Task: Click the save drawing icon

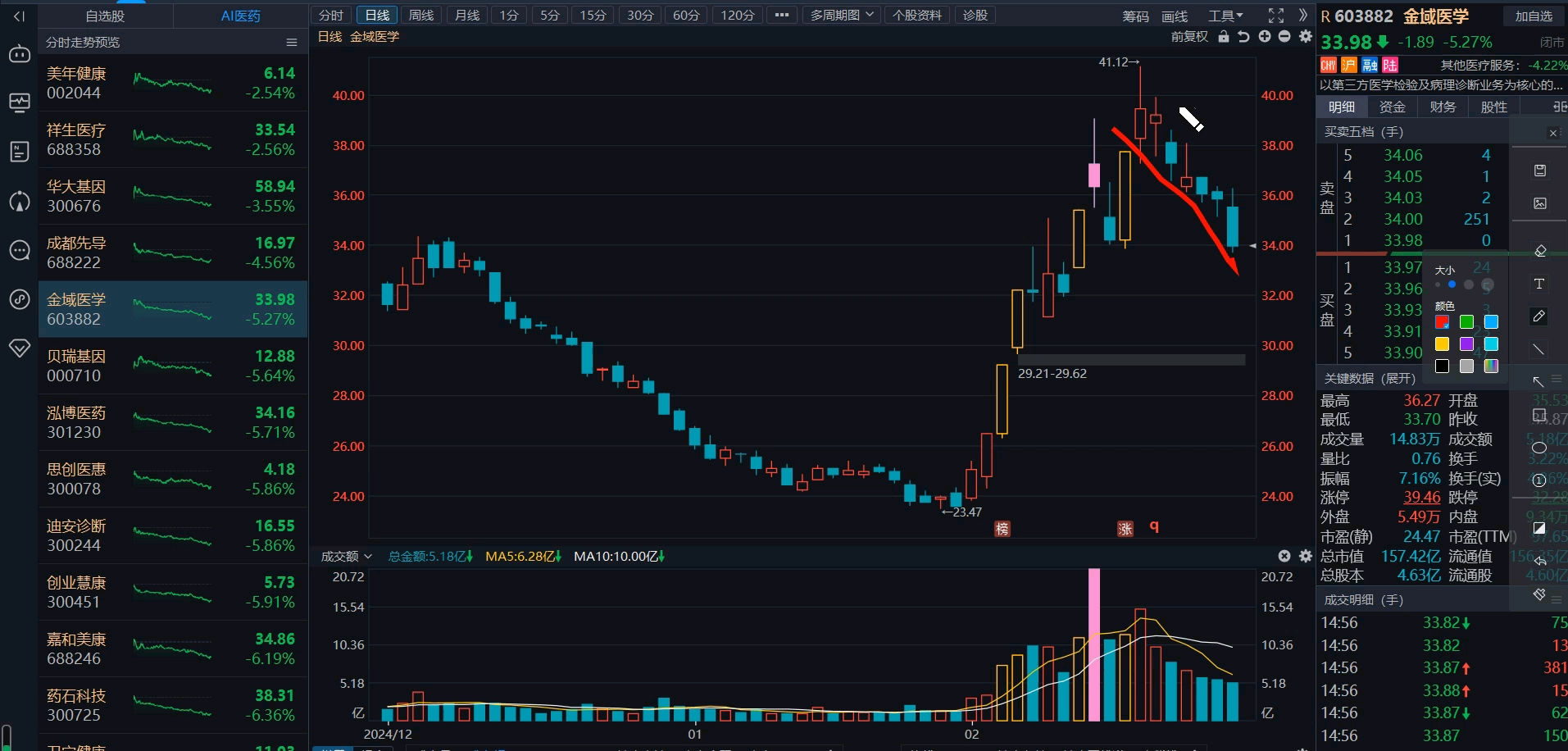Action: pos(1539,171)
